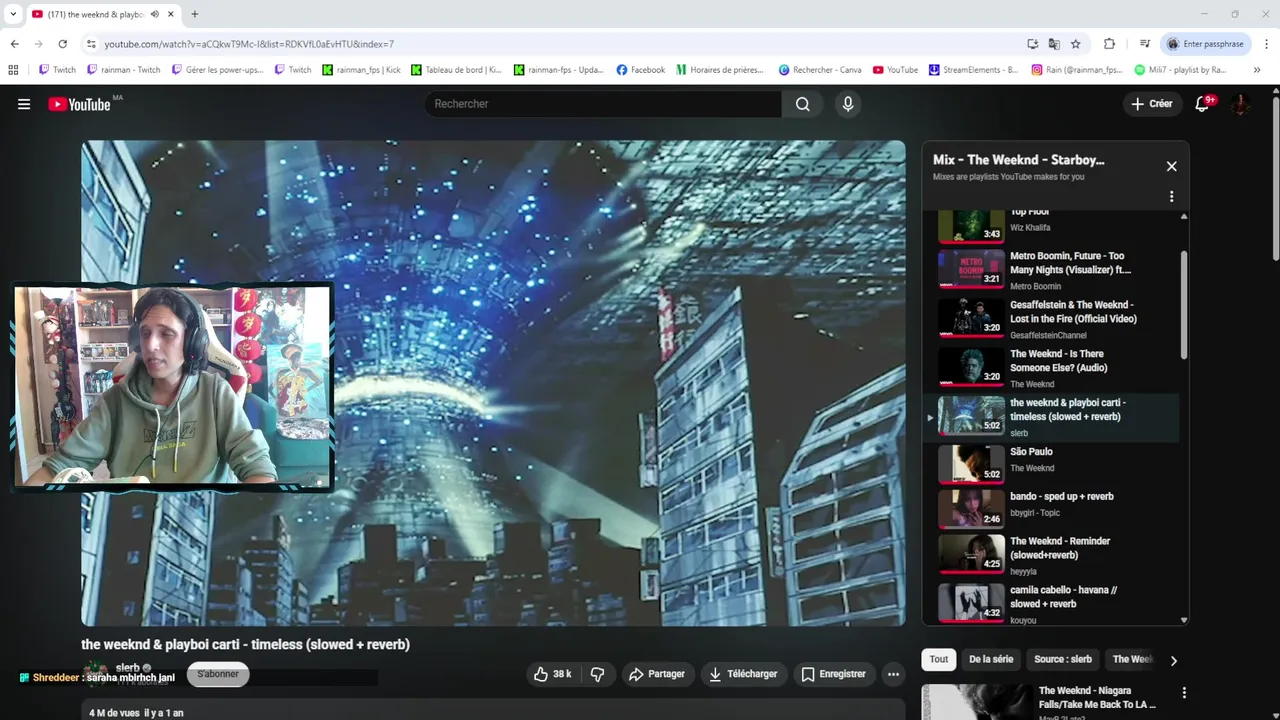Play Metro Boomin Too Many Nights from playlist

tap(1058, 270)
